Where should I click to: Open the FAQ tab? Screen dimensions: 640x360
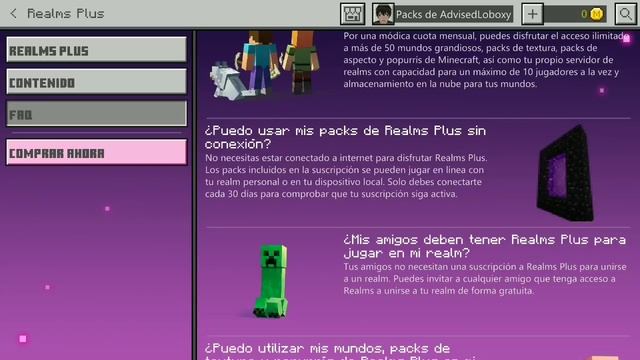coord(96,113)
